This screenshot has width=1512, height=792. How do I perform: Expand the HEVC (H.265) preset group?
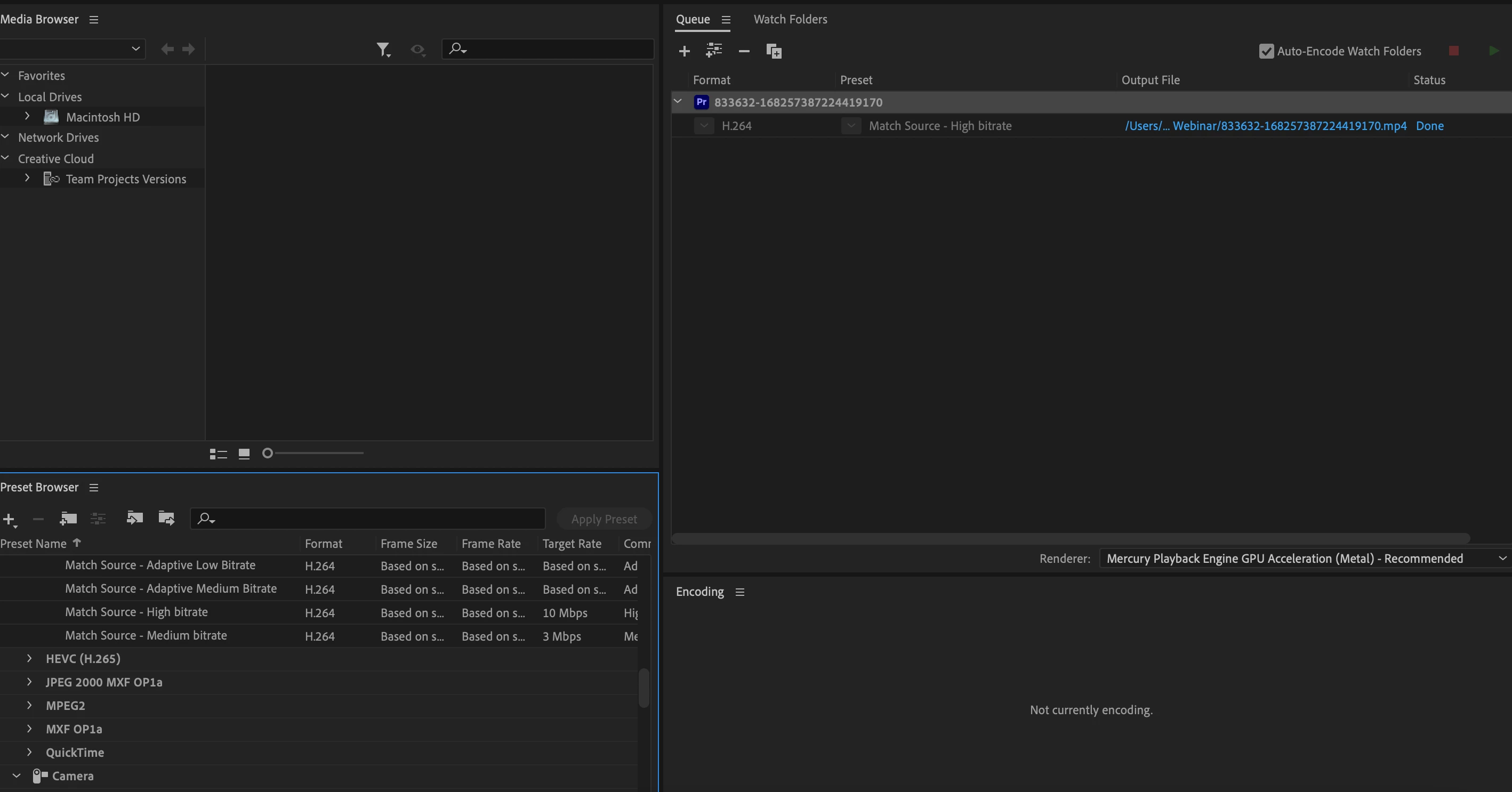click(x=29, y=658)
